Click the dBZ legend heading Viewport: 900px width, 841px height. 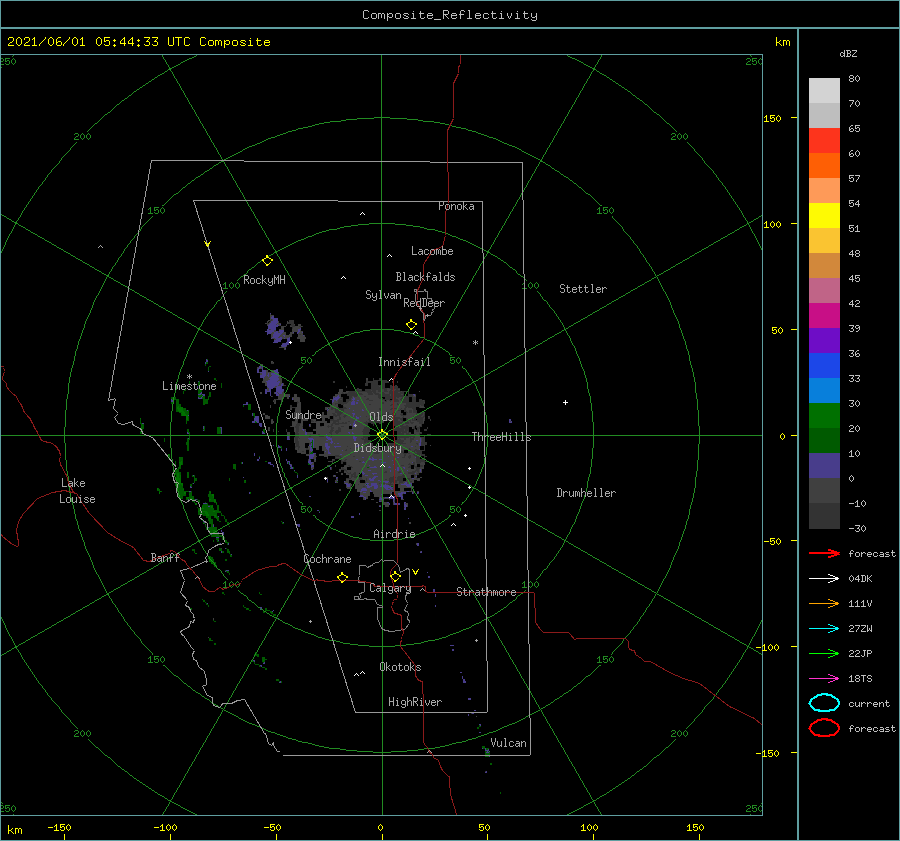pyautogui.click(x=848, y=53)
